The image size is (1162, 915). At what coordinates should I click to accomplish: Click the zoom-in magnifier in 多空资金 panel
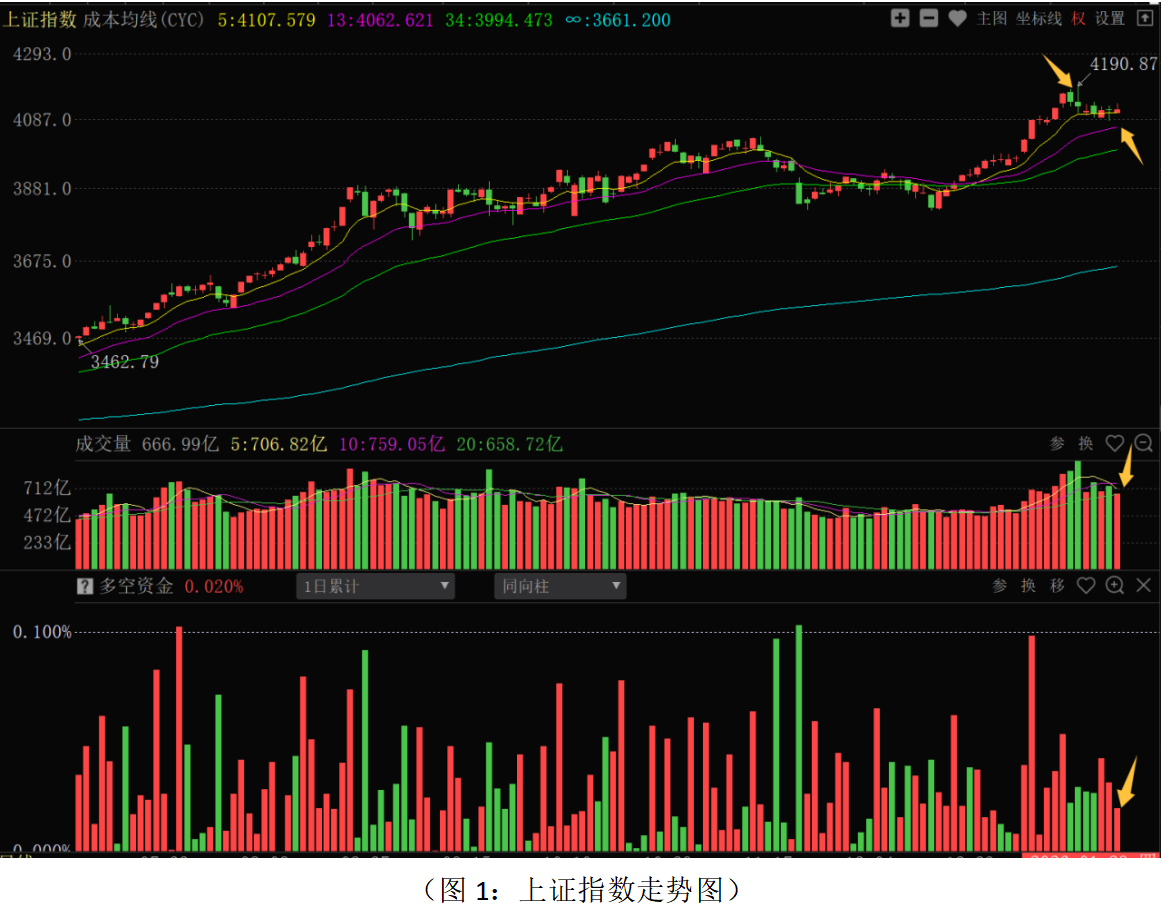[x=1115, y=586]
